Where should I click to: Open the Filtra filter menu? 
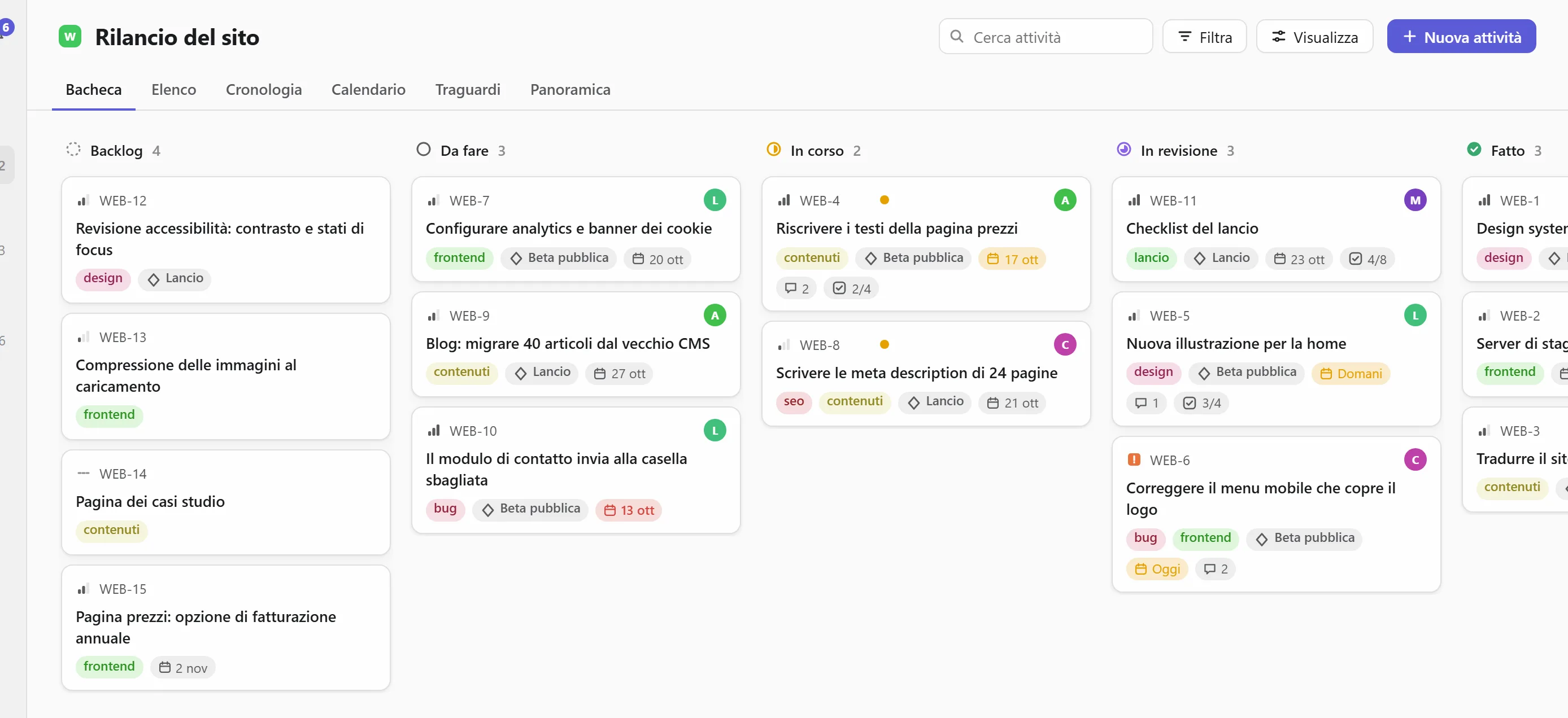point(1204,37)
